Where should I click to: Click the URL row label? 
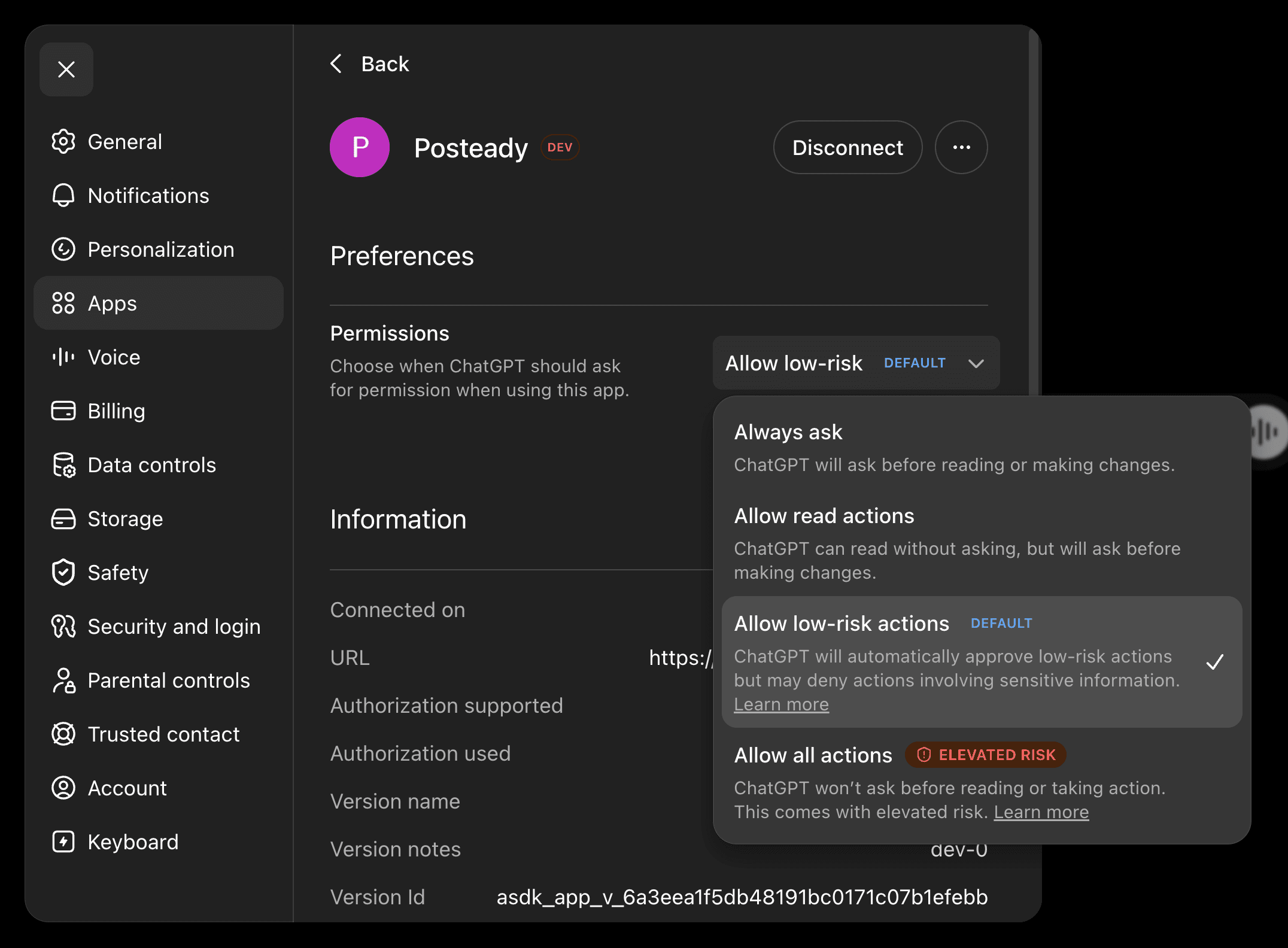coord(350,658)
